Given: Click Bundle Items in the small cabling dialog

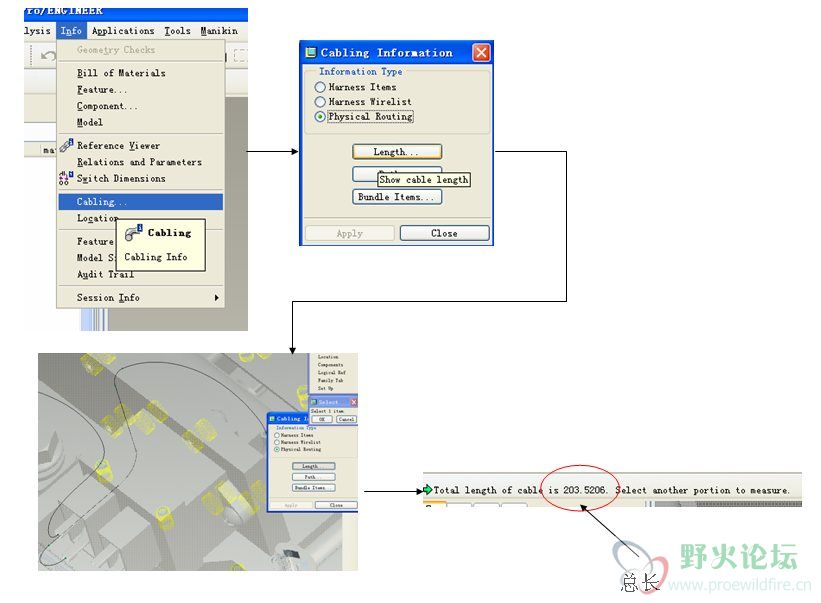Looking at the screenshot, I should [313, 488].
